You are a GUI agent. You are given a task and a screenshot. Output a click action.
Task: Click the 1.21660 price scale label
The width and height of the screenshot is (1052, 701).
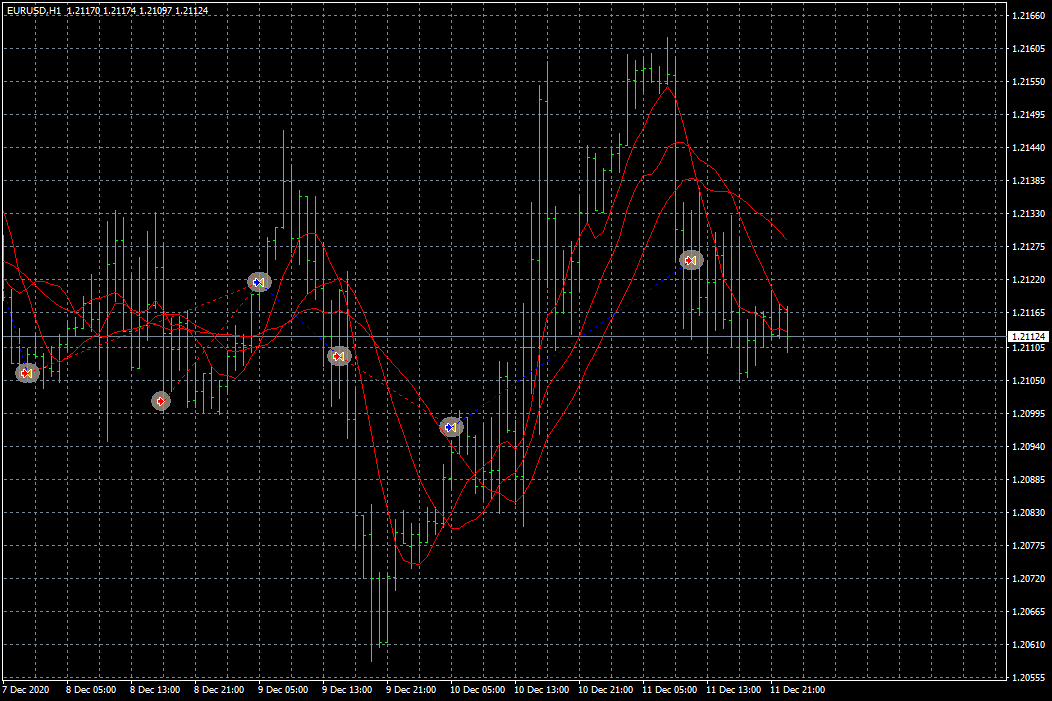1029,15
